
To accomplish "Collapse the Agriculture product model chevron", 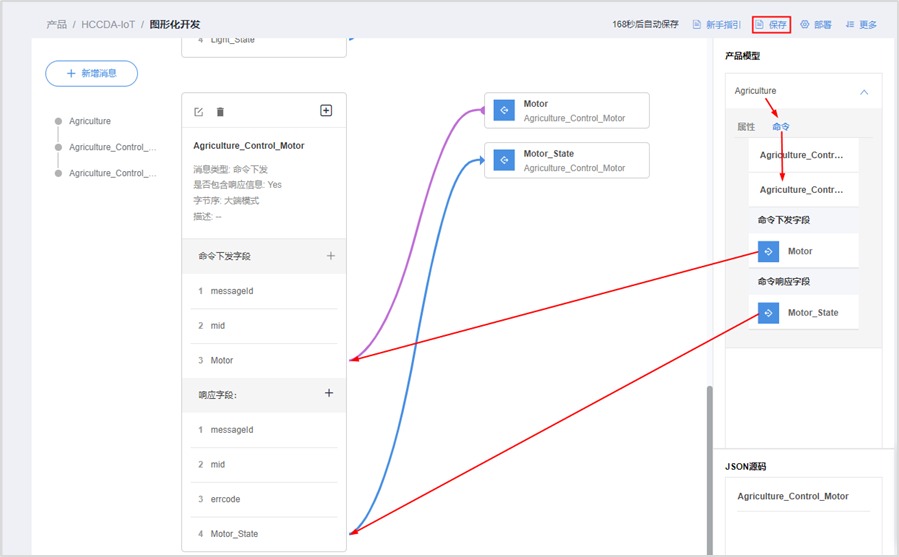I will [864, 92].
